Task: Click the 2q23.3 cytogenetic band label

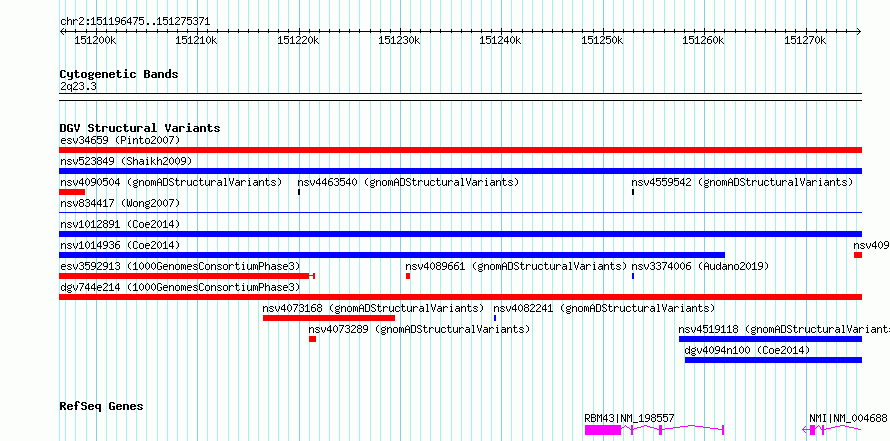Action: click(x=78, y=86)
